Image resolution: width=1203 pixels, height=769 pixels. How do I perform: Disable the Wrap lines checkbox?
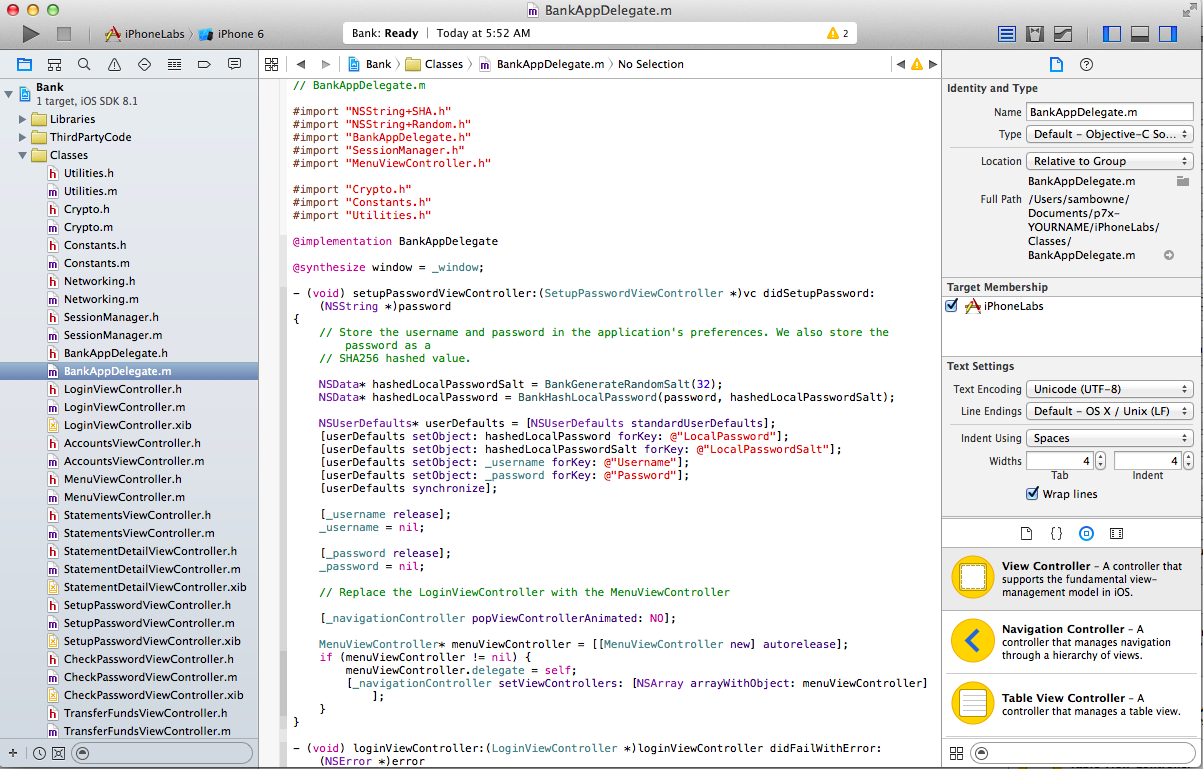point(1032,494)
